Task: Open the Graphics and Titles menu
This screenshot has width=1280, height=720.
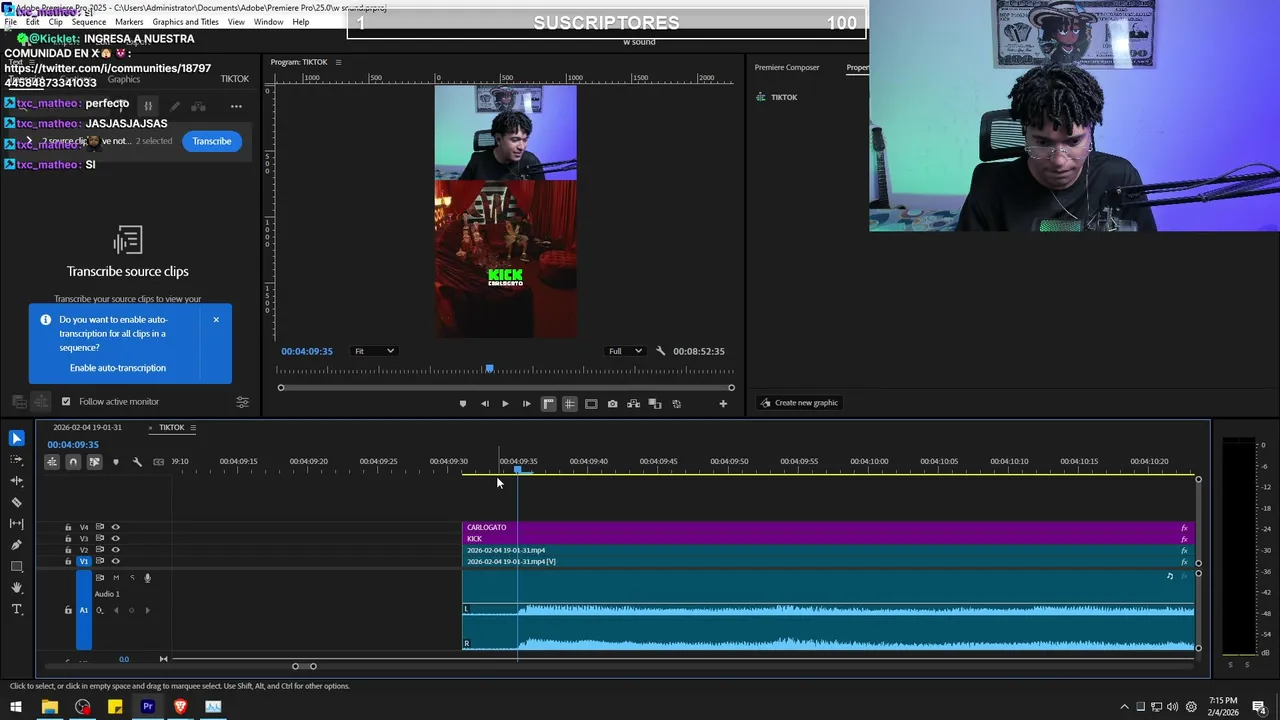Action: click(x=185, y=22)
